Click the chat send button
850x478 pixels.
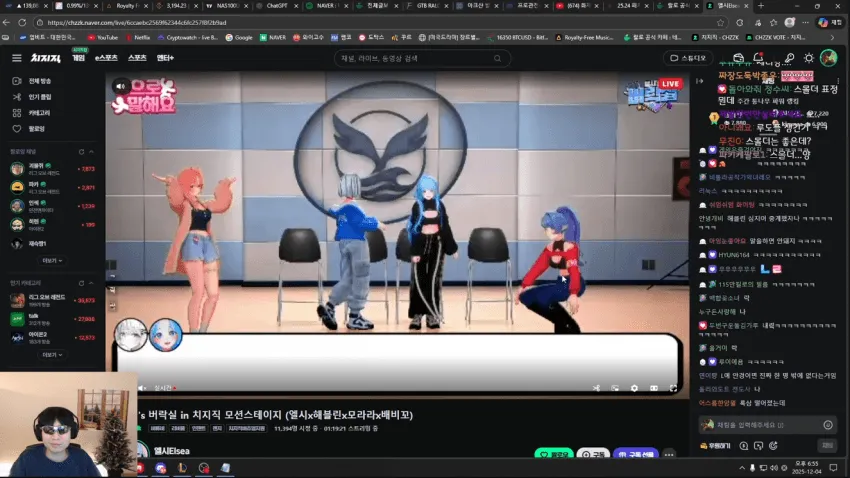tap(827, 445)
